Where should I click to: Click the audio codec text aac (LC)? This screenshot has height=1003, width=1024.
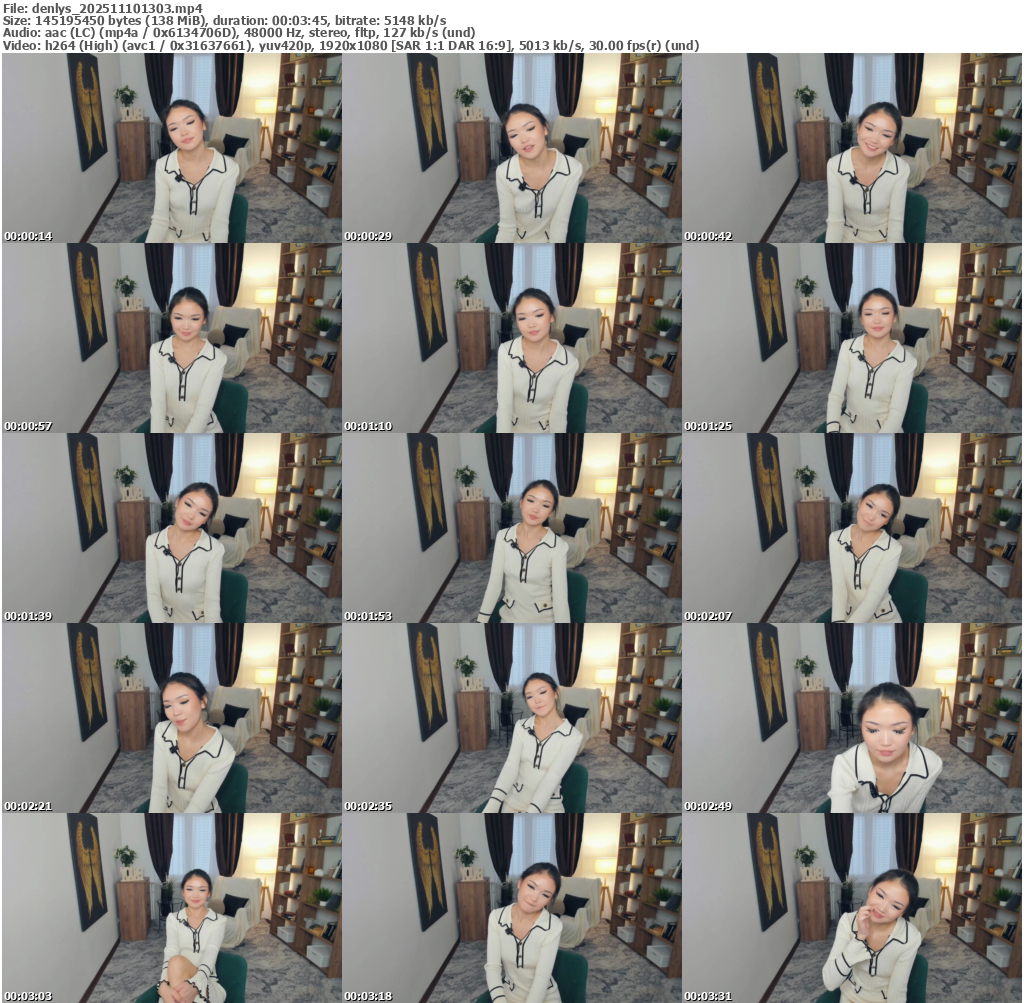(69, 33)
